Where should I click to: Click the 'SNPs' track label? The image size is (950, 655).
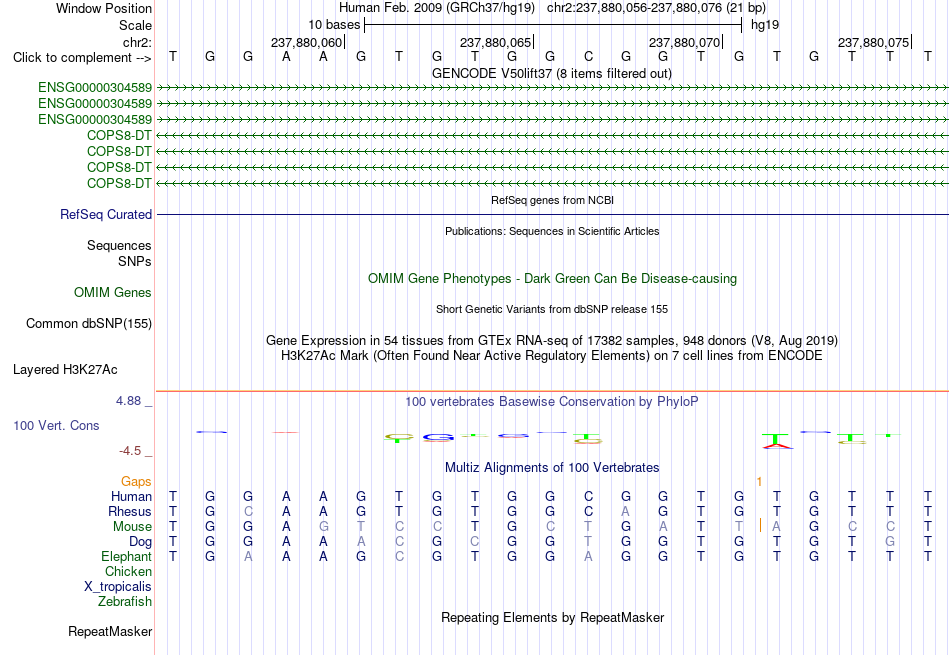coord(135,261)
